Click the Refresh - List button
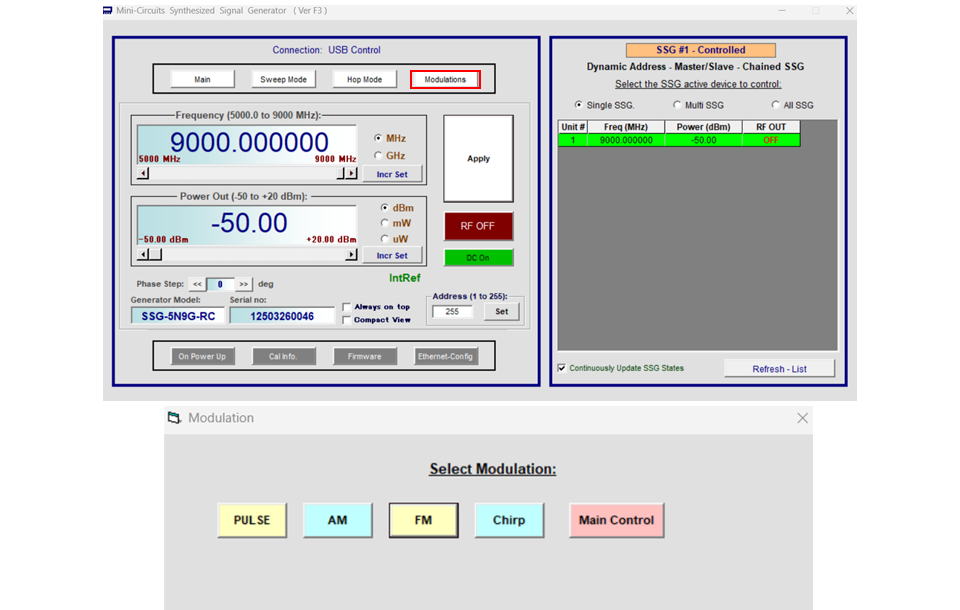 (779, 369)
